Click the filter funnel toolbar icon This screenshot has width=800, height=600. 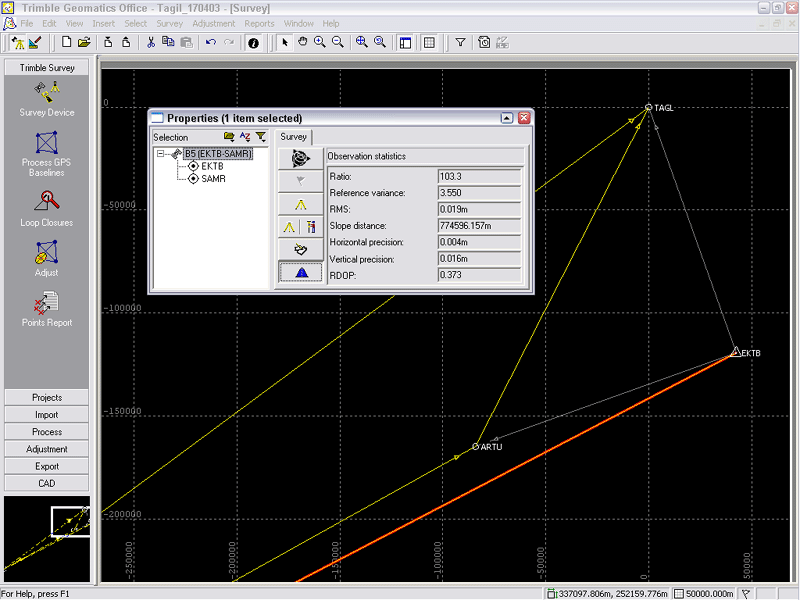click(460, 43)
